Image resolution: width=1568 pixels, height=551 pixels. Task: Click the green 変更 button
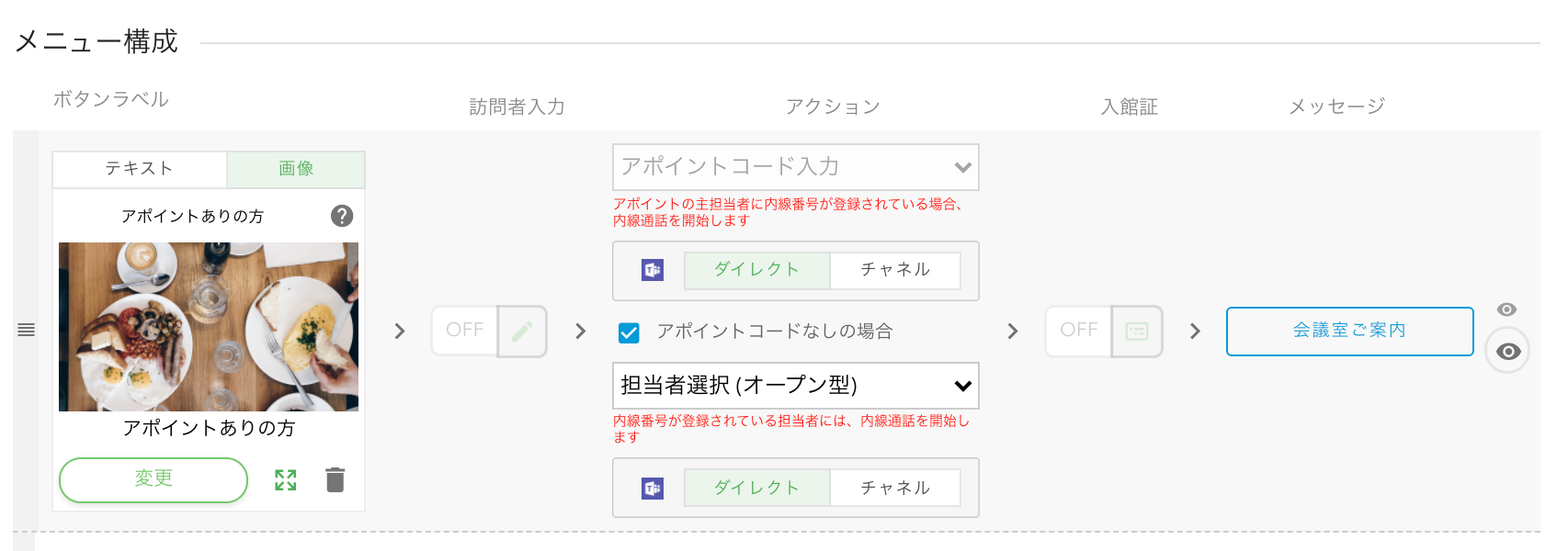pos(153,479)
